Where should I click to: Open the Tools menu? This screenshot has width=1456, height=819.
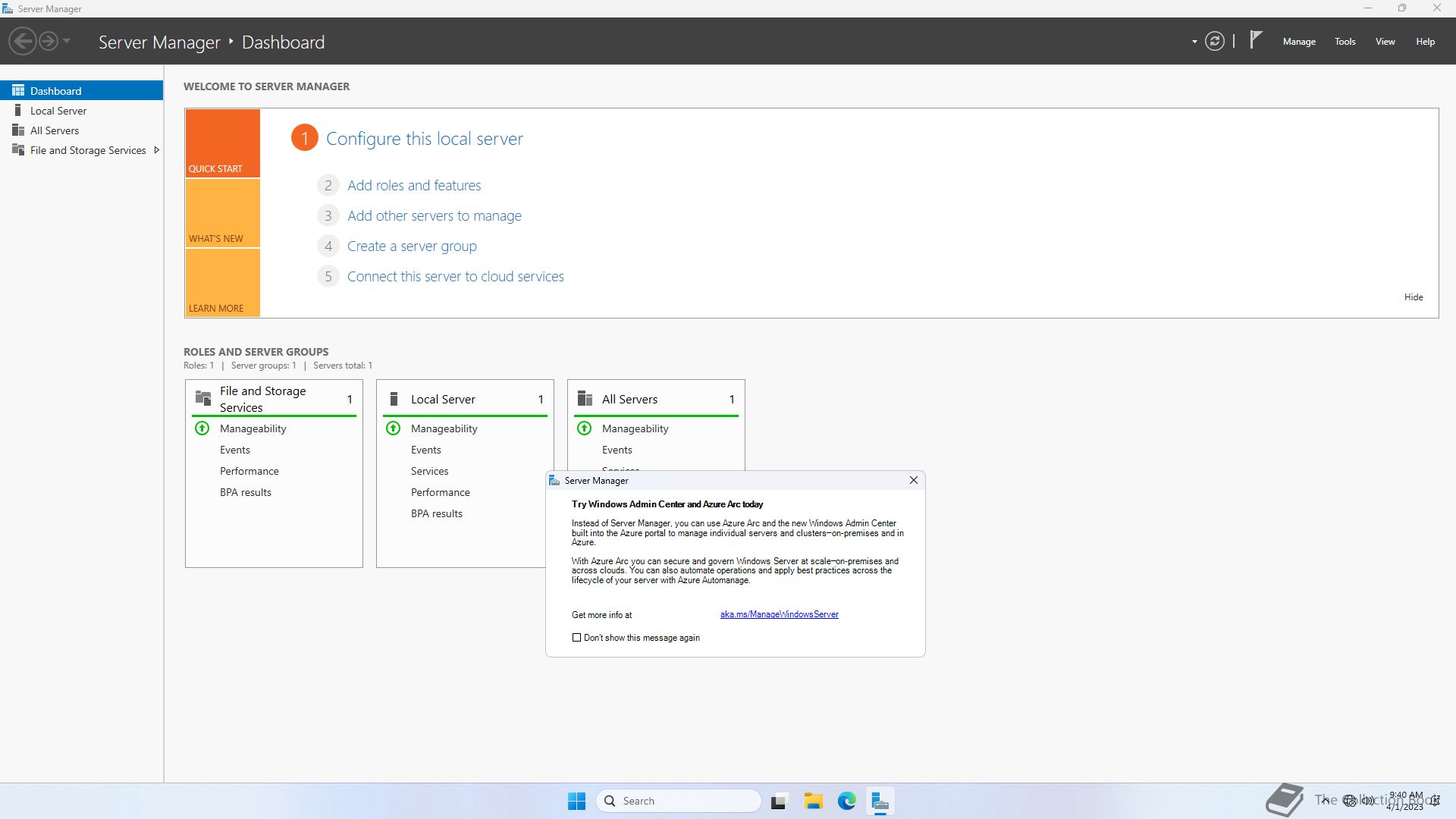click(1345, 42)
